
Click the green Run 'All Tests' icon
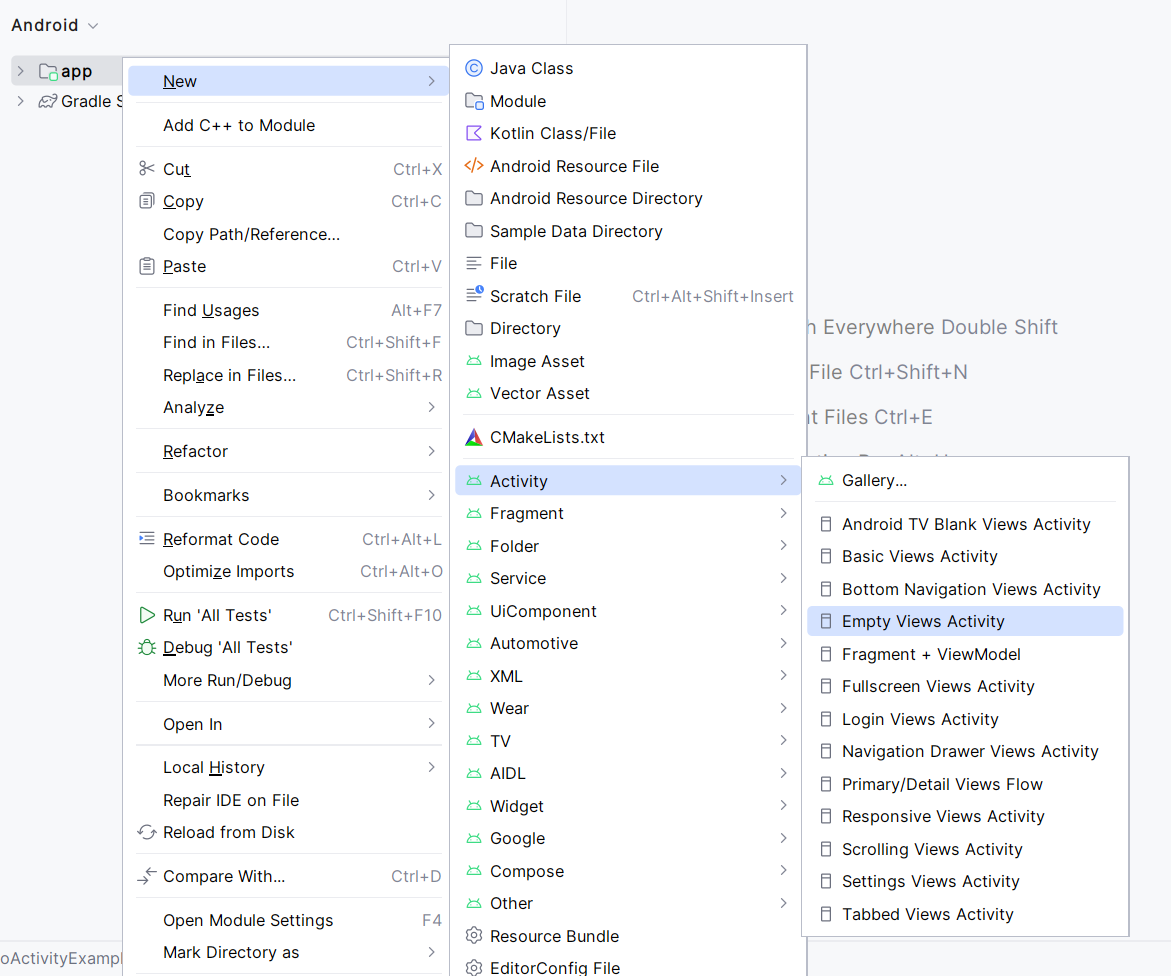click(146, 615)
